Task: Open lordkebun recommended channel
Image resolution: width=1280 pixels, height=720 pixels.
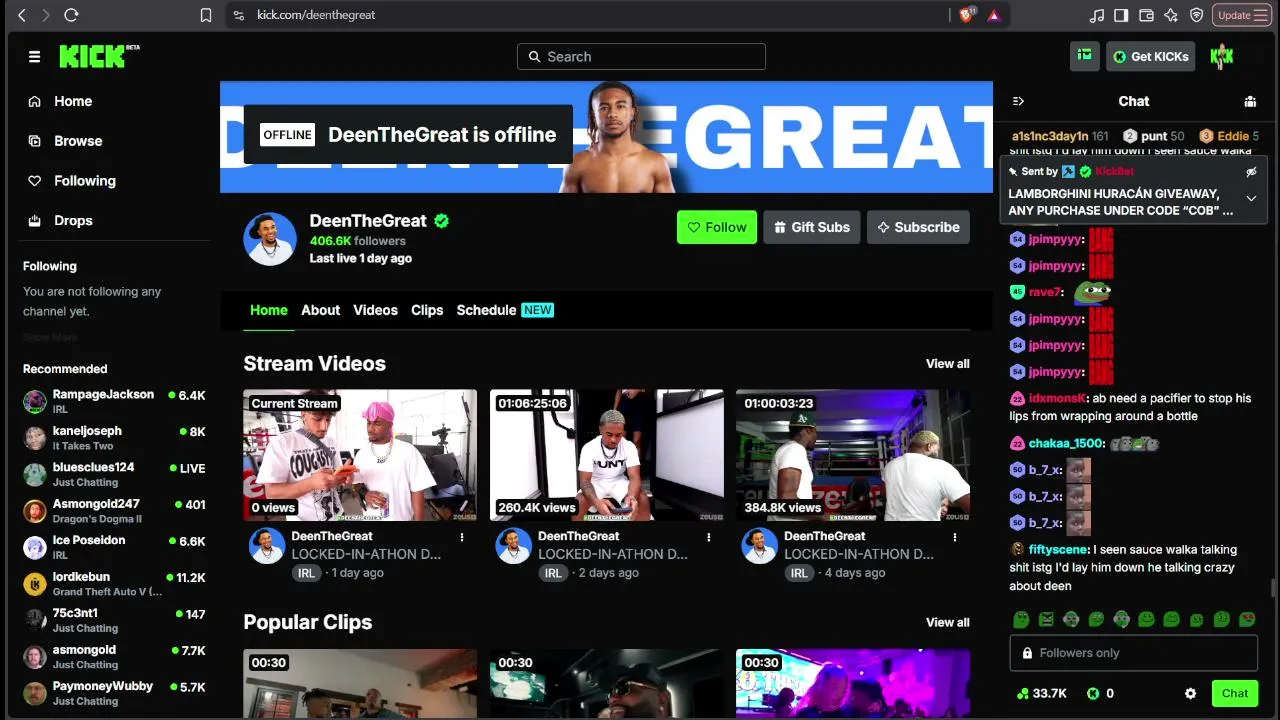Action: tap(114, 584)
